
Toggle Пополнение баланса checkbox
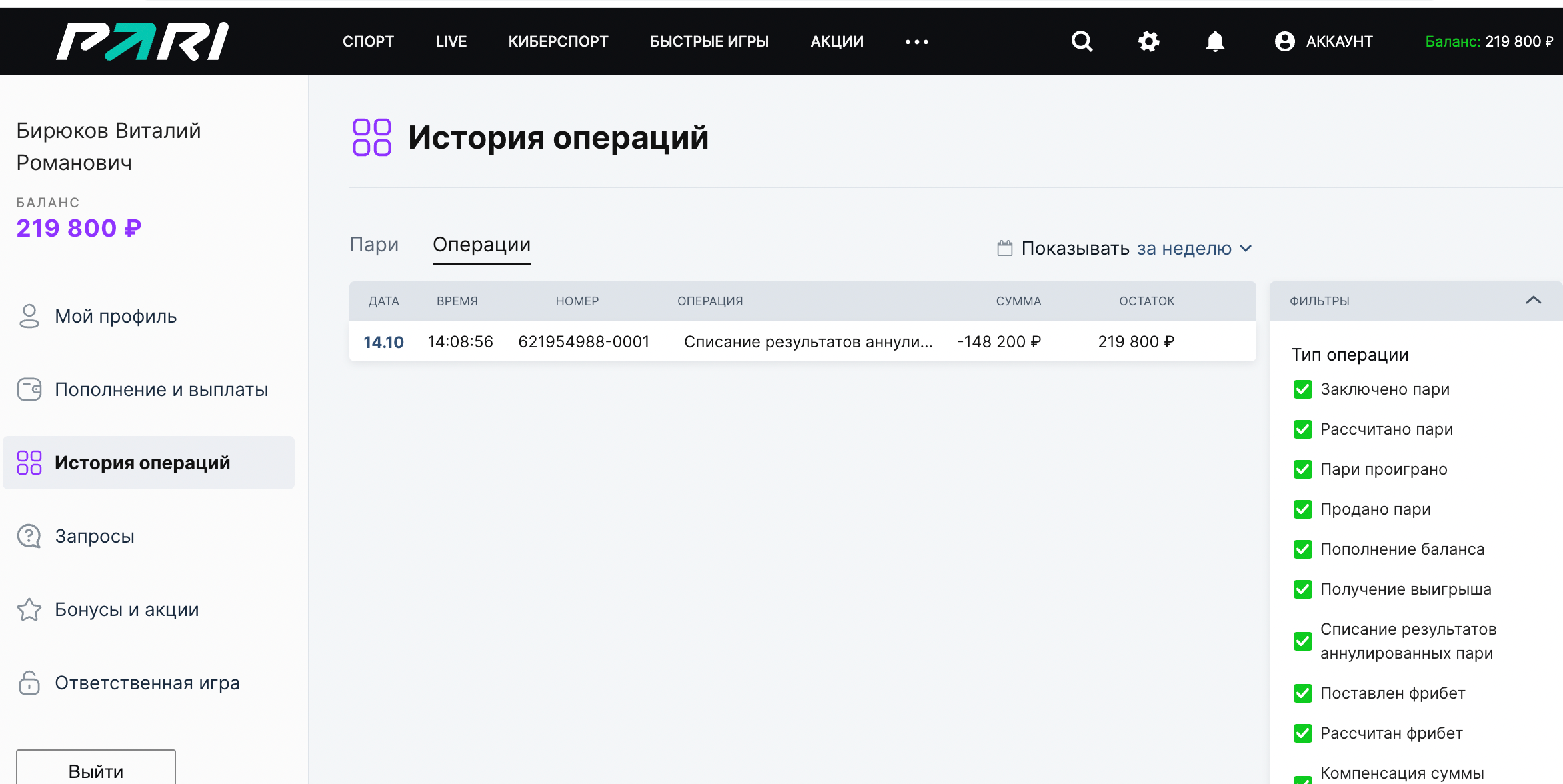(x=1302, y=549)
